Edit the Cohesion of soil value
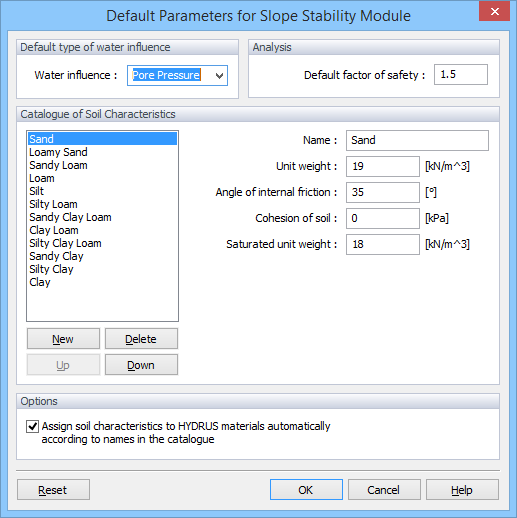The image size is (517, 518). (x=383, y=218)
